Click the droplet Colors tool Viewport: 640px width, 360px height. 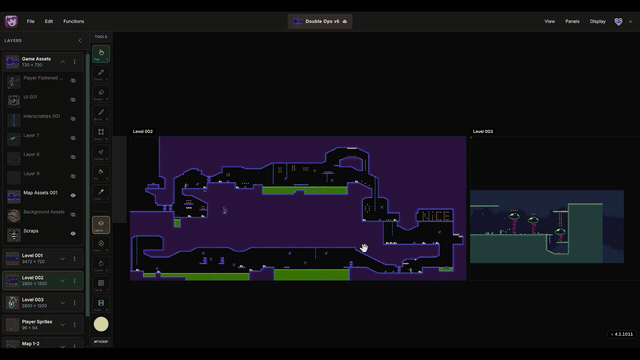[x=101, y=264]
